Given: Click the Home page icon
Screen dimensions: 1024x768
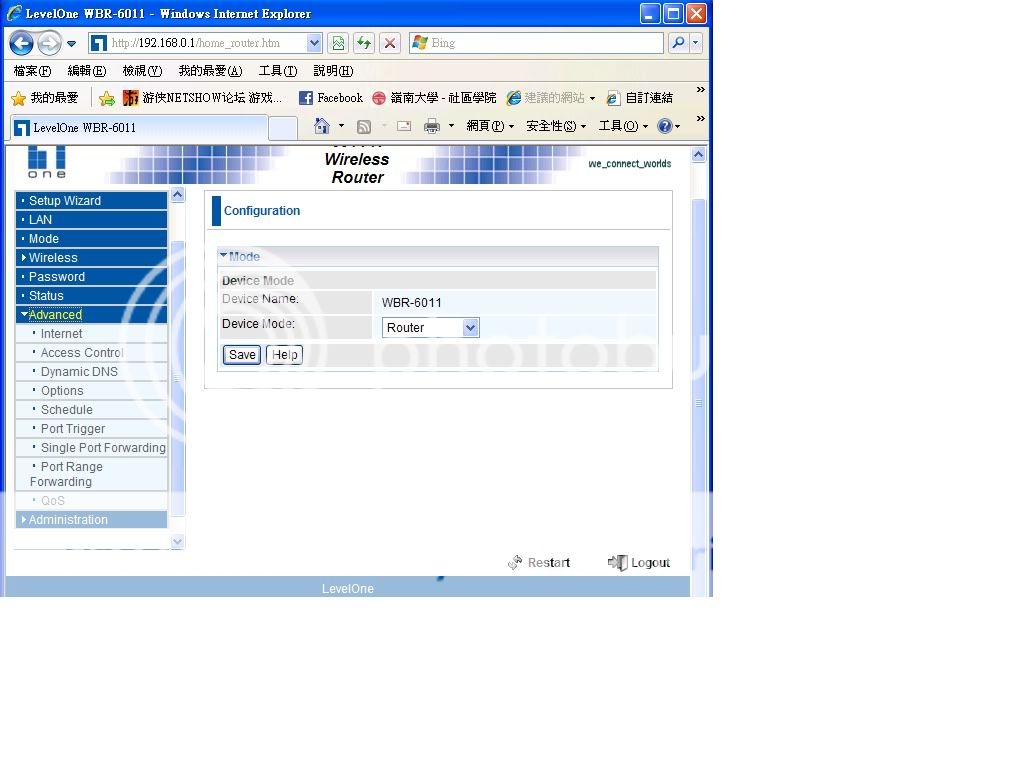Looking at the screenshot, I should [x=321, y=126].
